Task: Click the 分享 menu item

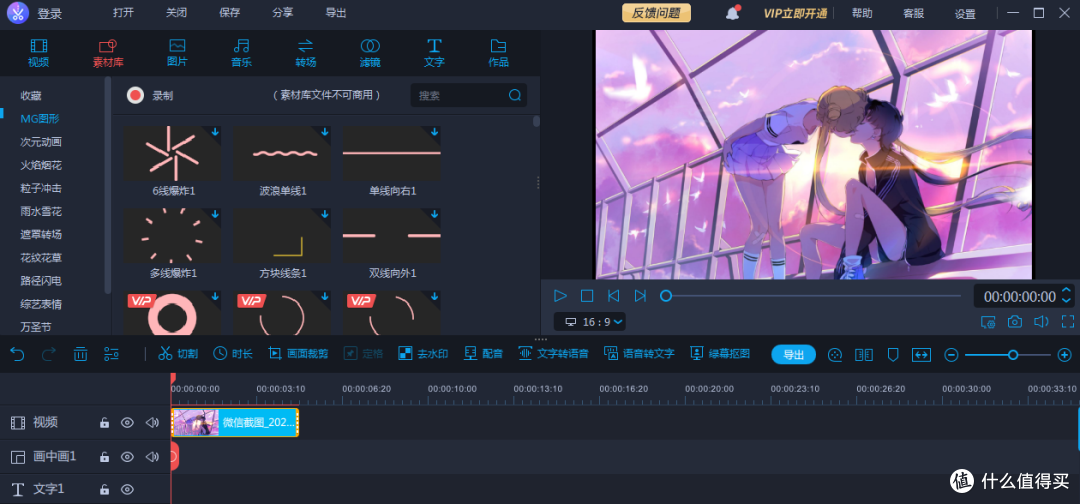Action: pyautogui.click(x=282, y=13)
